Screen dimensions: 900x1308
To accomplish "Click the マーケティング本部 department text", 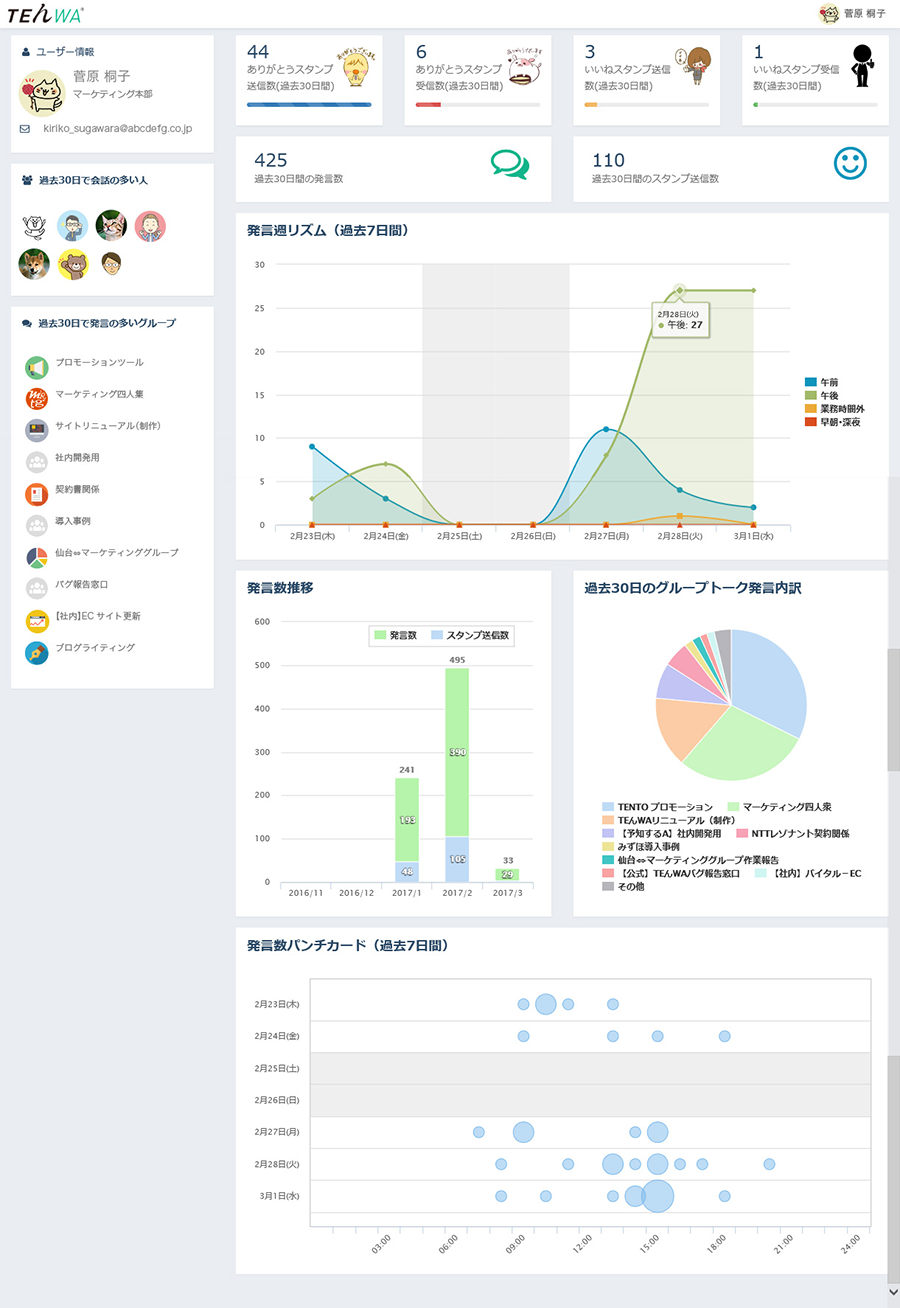I will pyautogui.click(x=113, y=94).
